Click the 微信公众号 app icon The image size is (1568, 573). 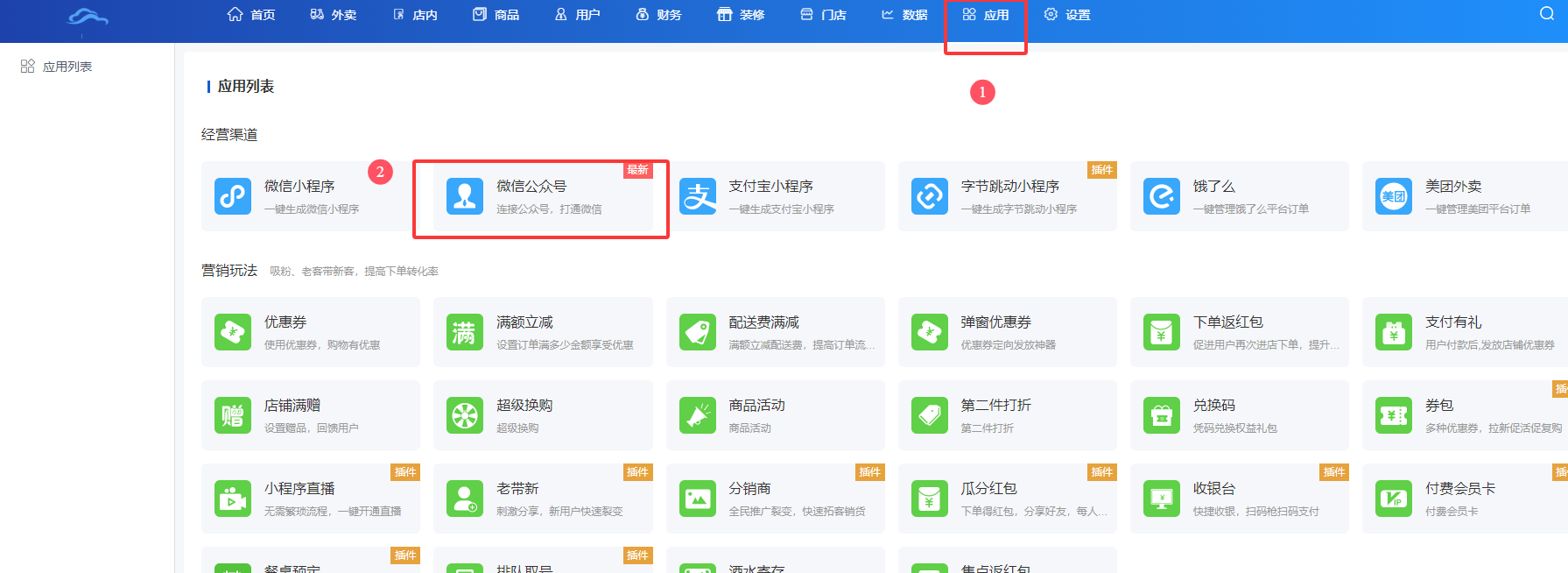point(465,196)
